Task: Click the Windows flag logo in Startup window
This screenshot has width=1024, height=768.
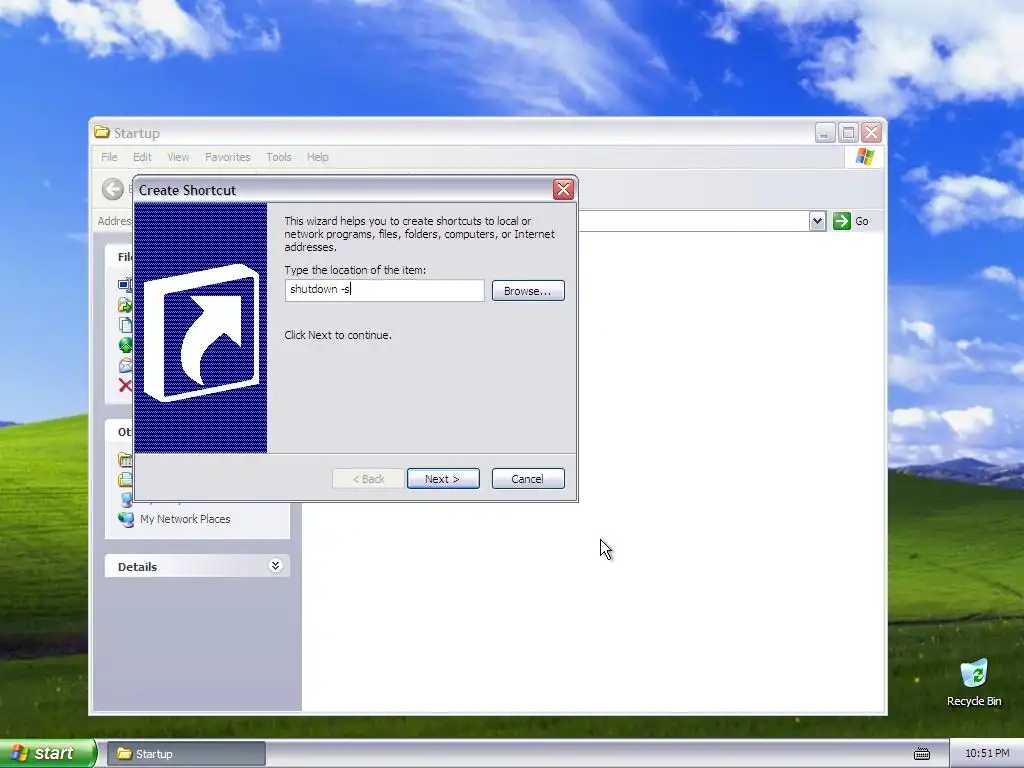Action: (x=865, y=157)
